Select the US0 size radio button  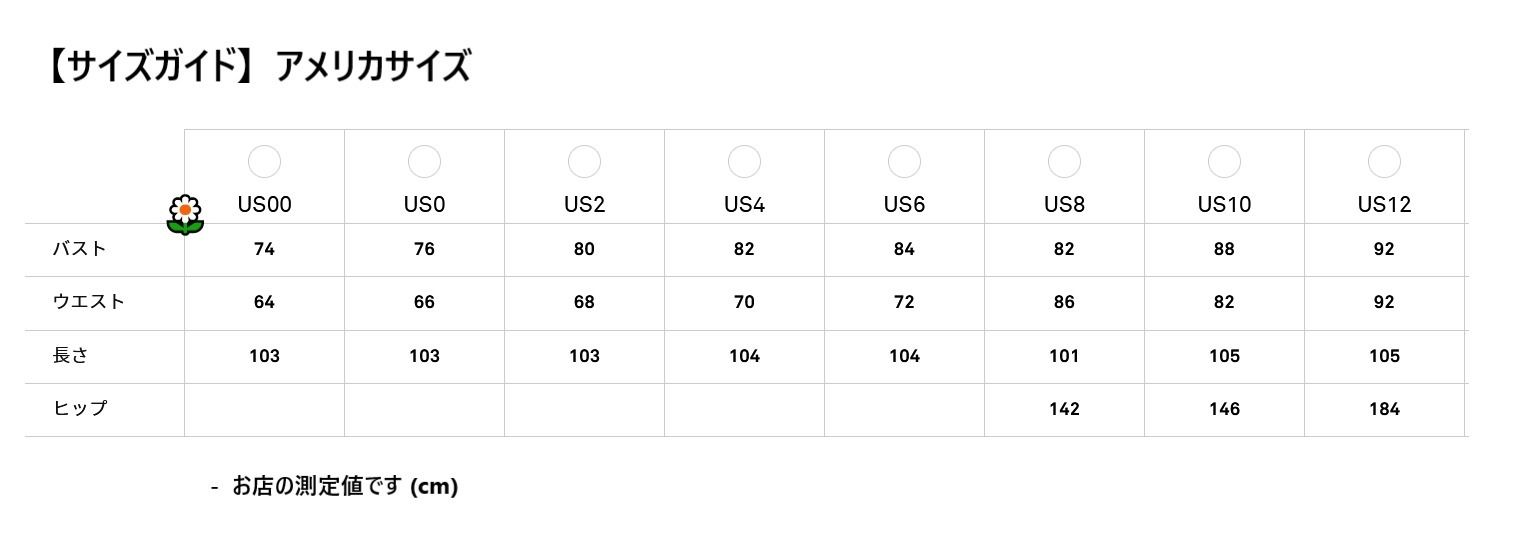coord(424,162)
